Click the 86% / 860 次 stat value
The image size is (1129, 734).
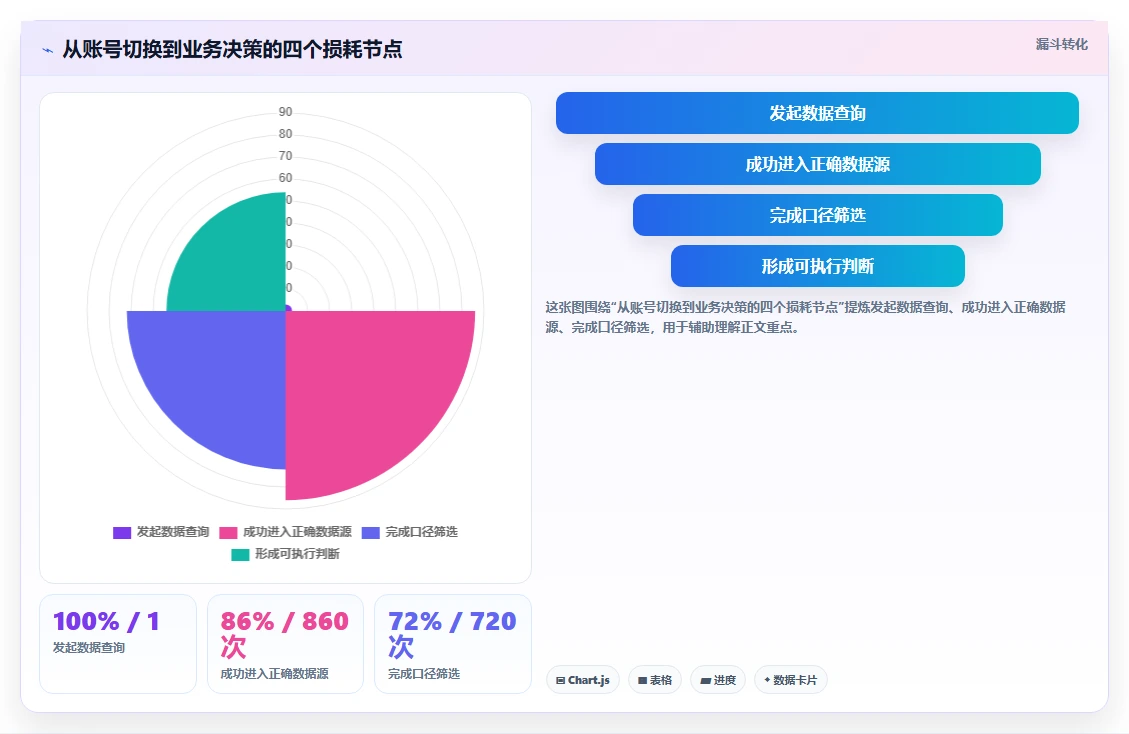[x=284, y=634]
